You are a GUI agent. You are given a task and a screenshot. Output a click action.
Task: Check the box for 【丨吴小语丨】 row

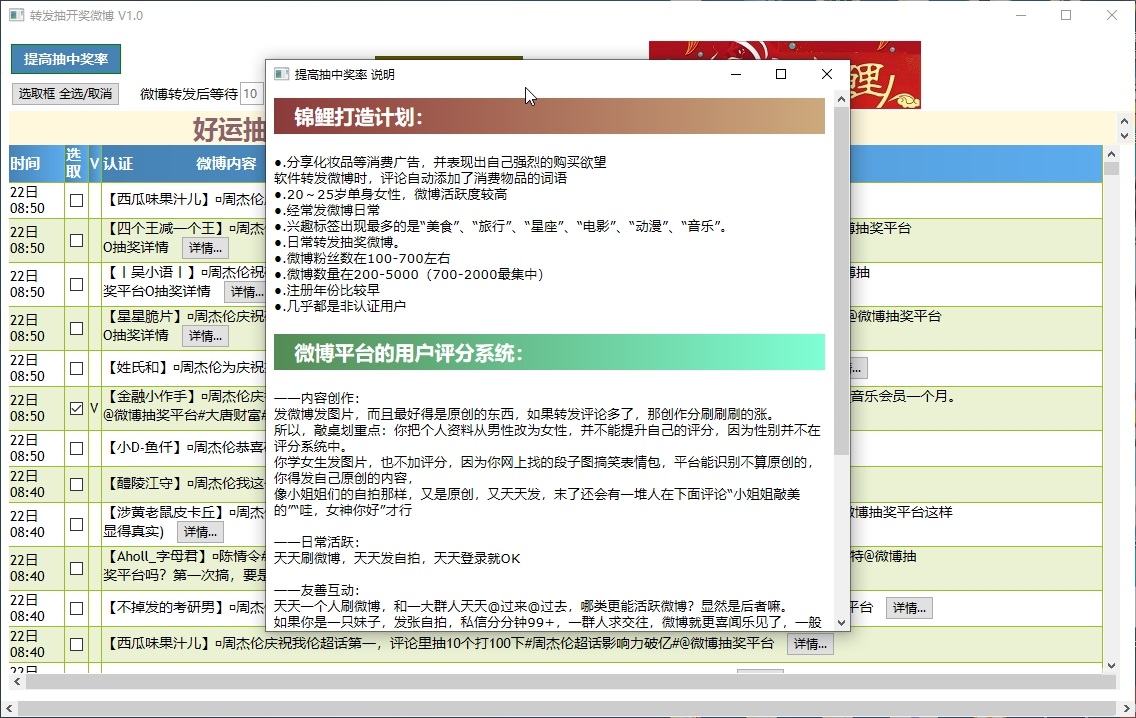pos(76,284)
